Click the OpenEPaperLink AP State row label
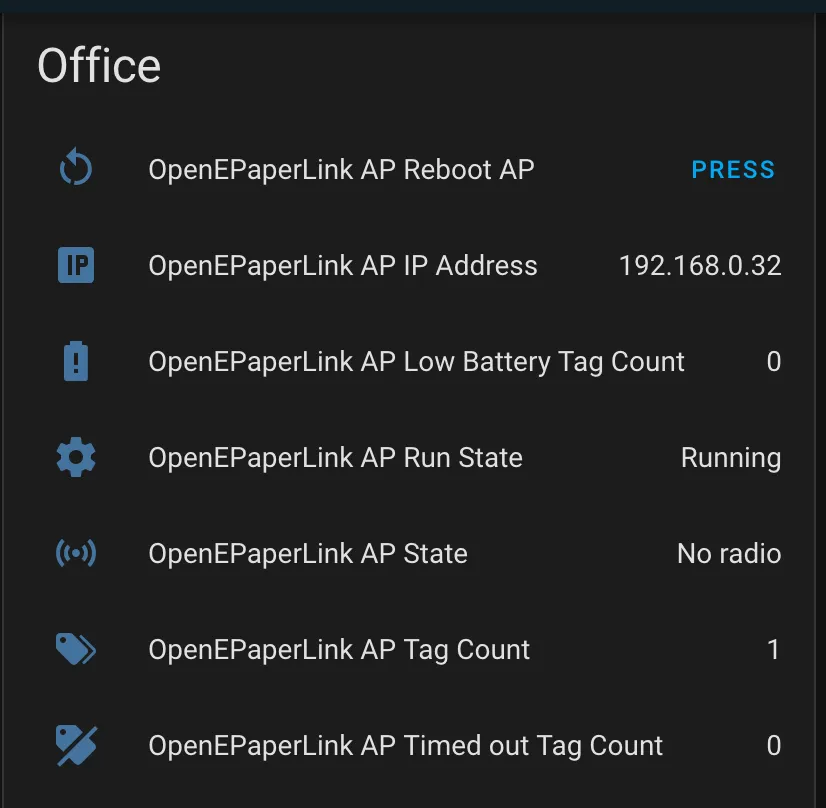 [x=308, y=553]
